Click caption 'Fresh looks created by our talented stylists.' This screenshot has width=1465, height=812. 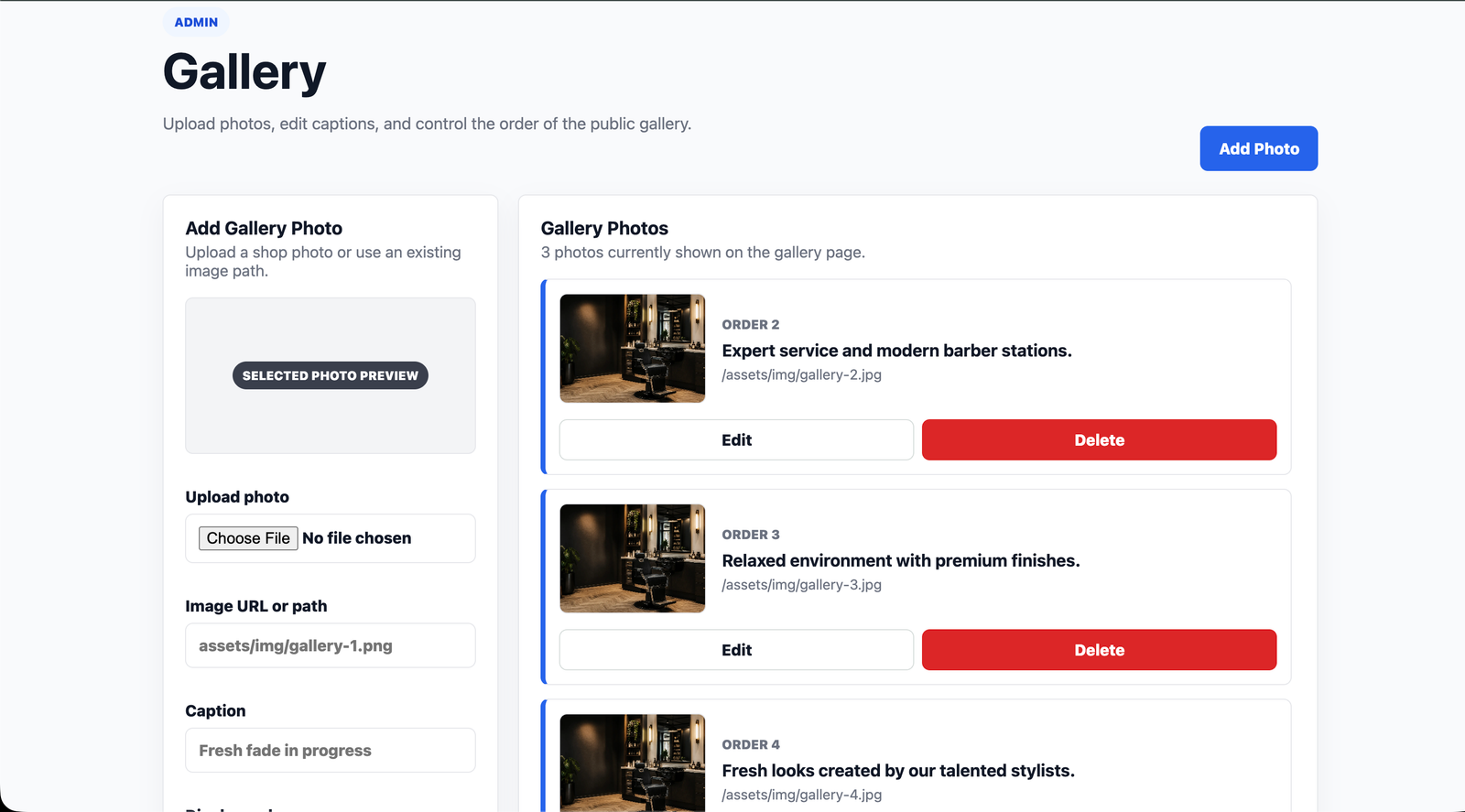coord(898,771)
